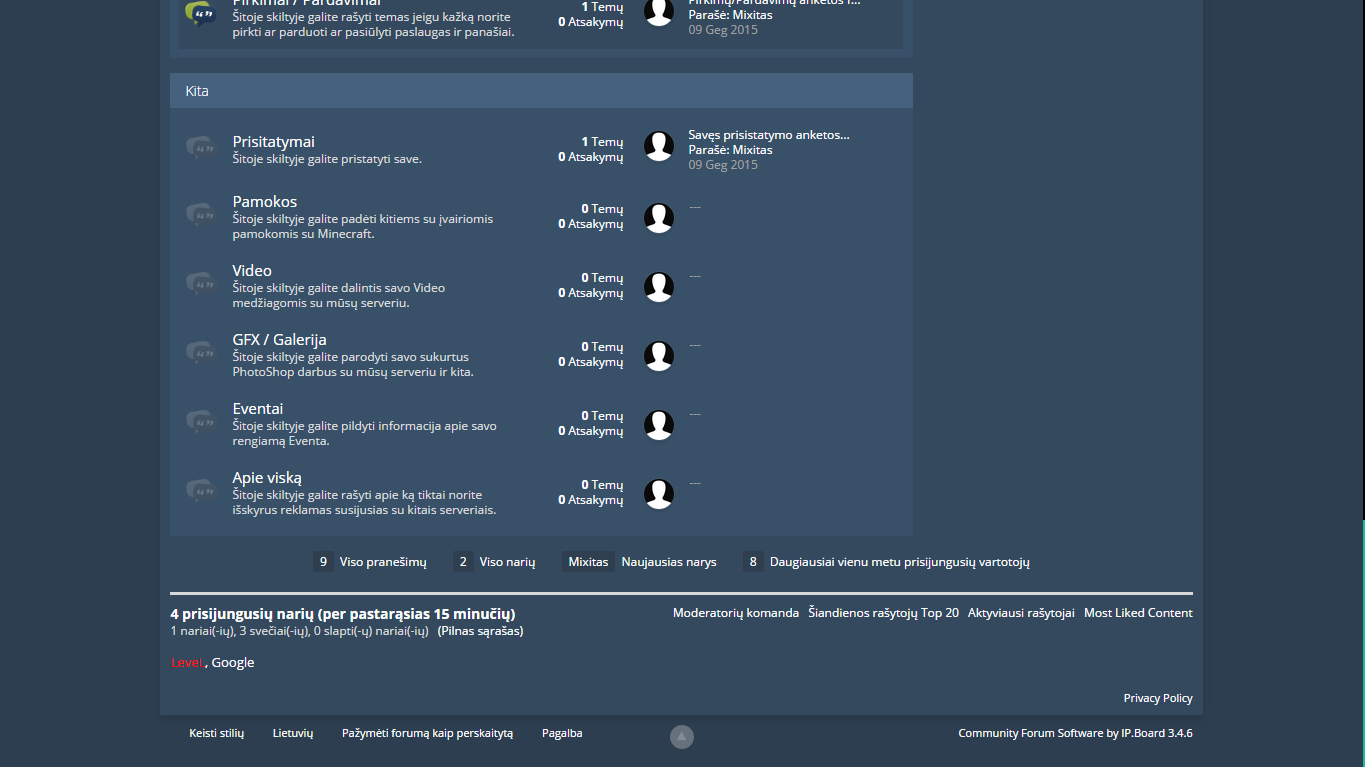Click the Pamokos forum speech bubble icon
1365x767 pixels.
pos(200,214)
